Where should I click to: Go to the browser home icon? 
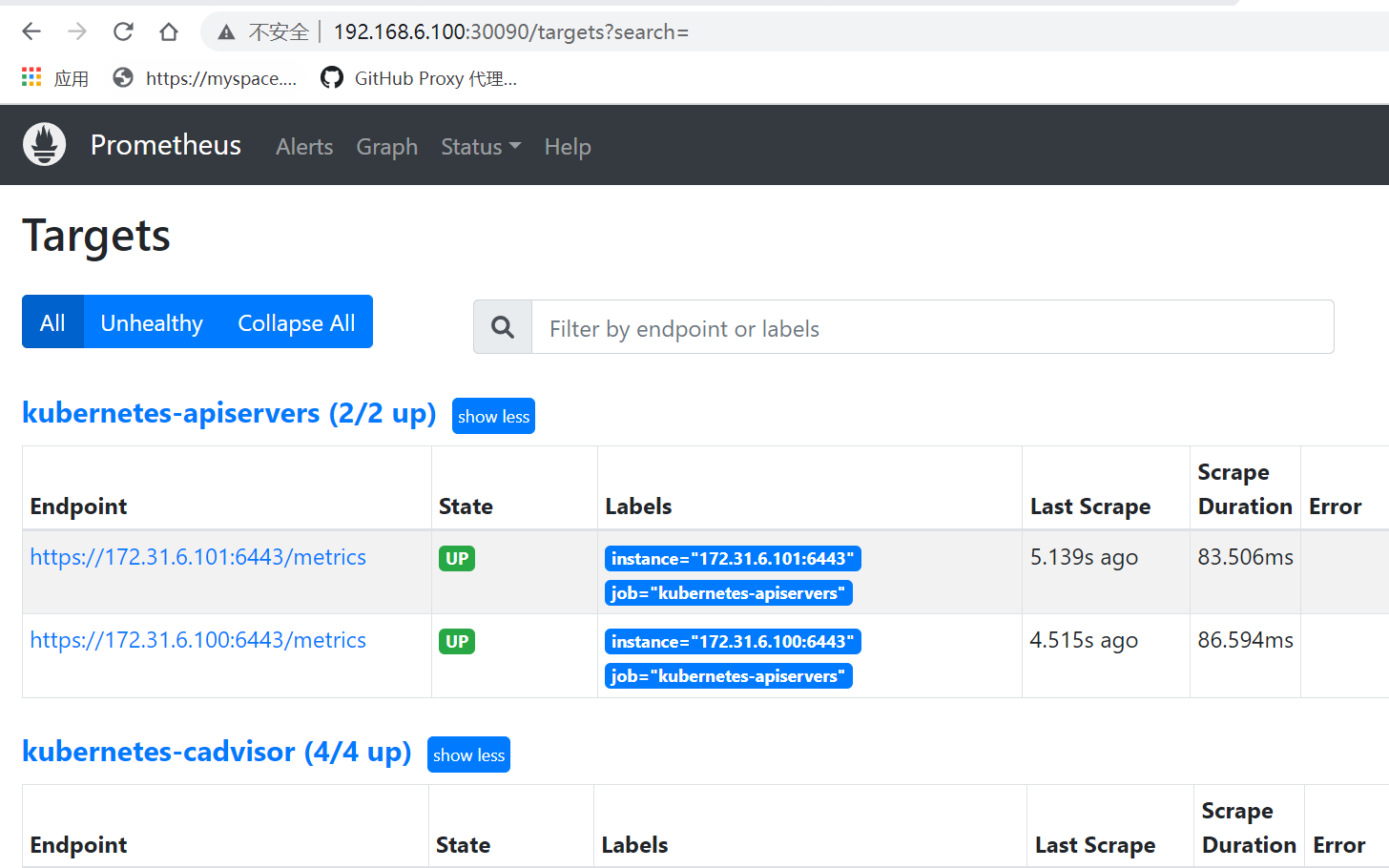point(169,31)
